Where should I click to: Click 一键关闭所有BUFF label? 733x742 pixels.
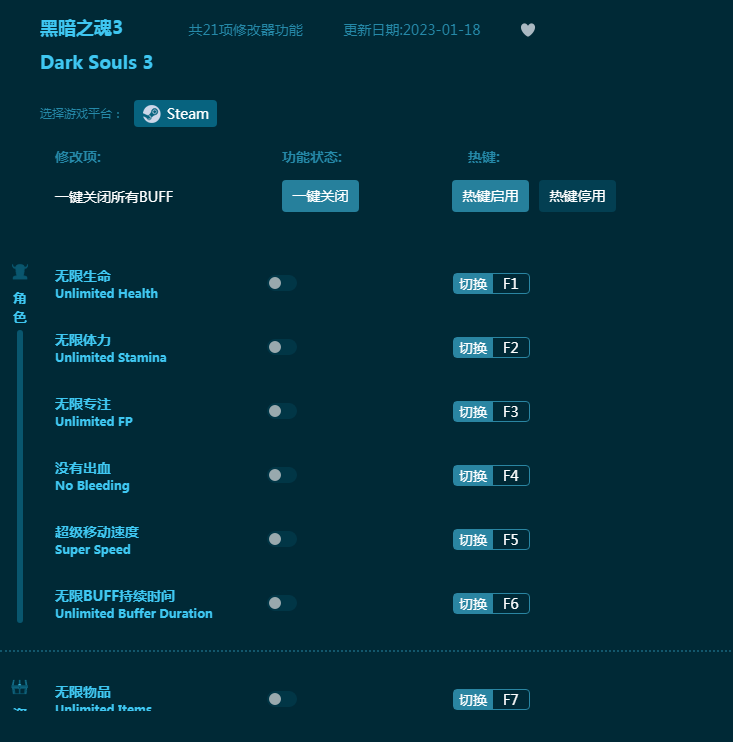114,196
